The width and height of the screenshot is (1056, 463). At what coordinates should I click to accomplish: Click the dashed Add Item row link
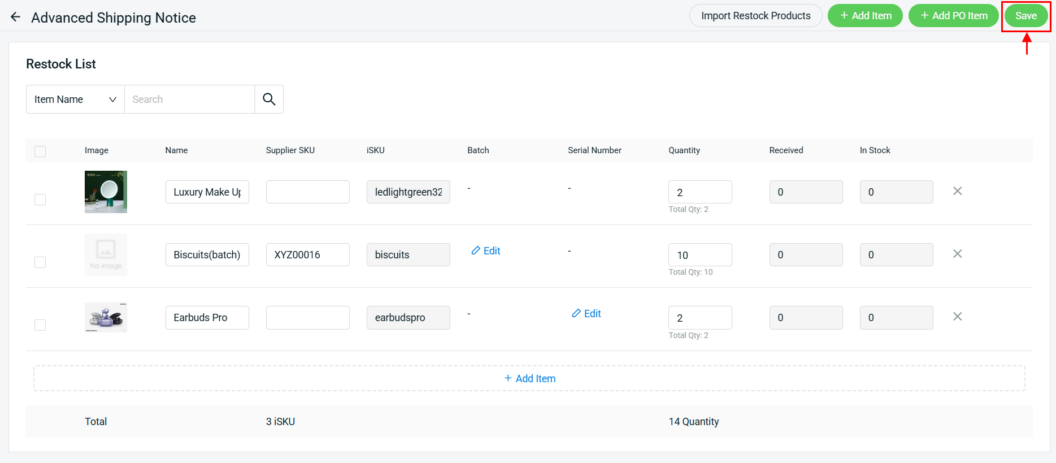[529, 378]
